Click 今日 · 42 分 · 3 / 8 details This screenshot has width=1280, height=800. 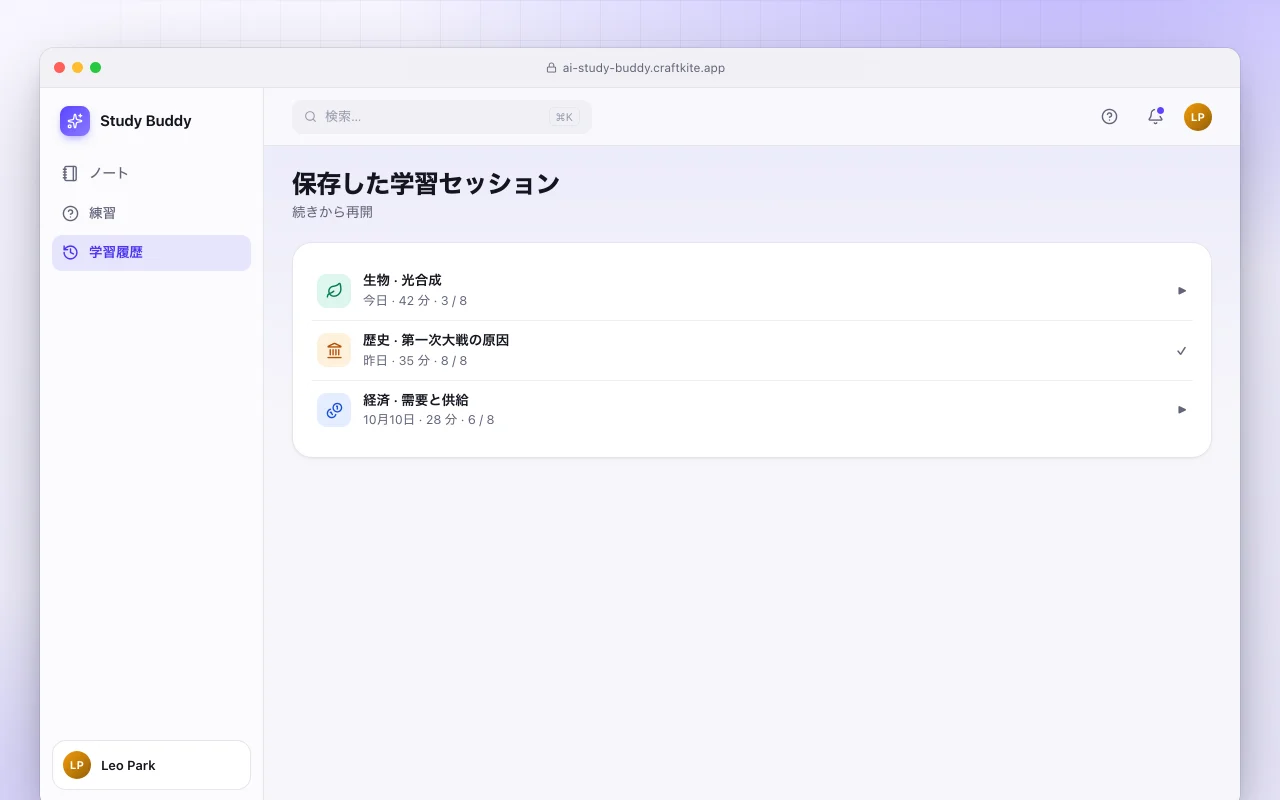[415, 301]
